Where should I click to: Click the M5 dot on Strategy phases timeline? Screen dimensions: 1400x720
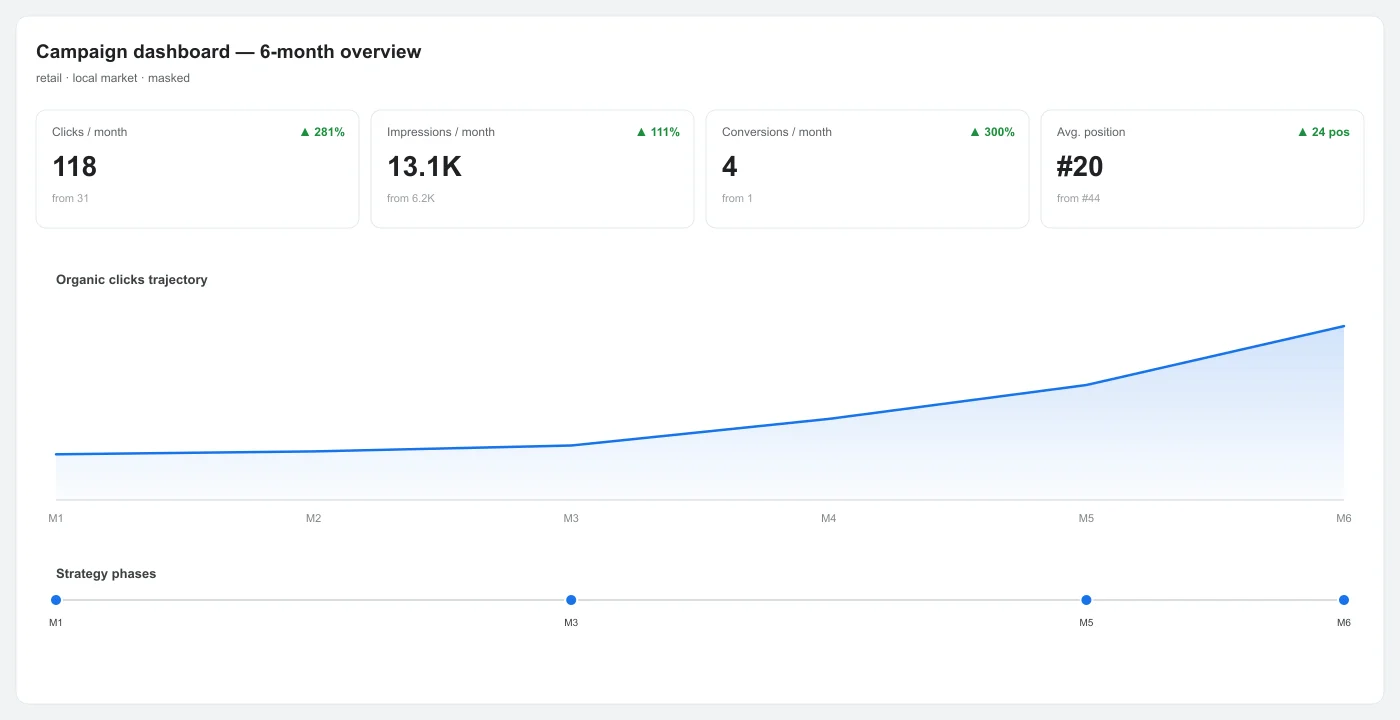tap(1086, 600)
